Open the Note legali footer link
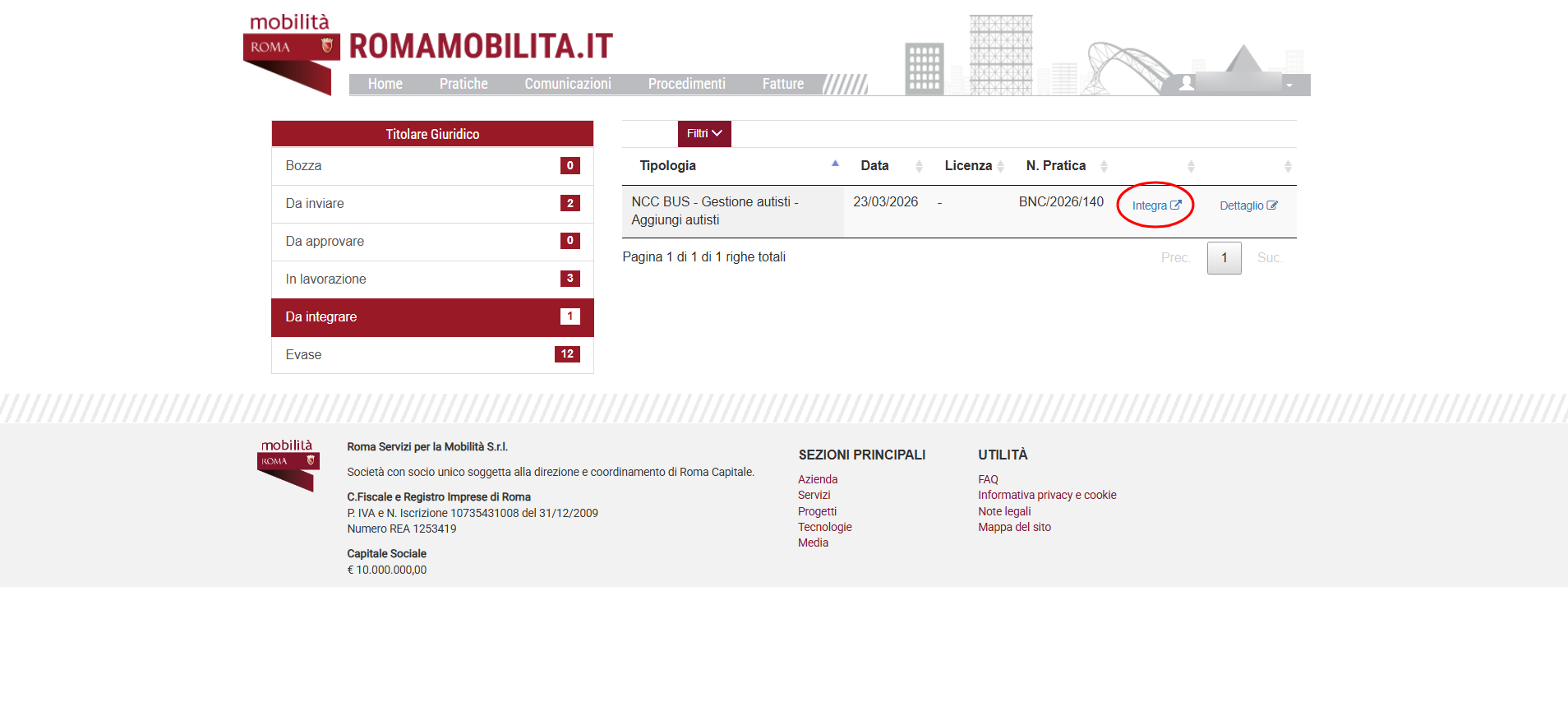Image resolution: width=1568 pixels, height=725 pixels. [1004, 511]
